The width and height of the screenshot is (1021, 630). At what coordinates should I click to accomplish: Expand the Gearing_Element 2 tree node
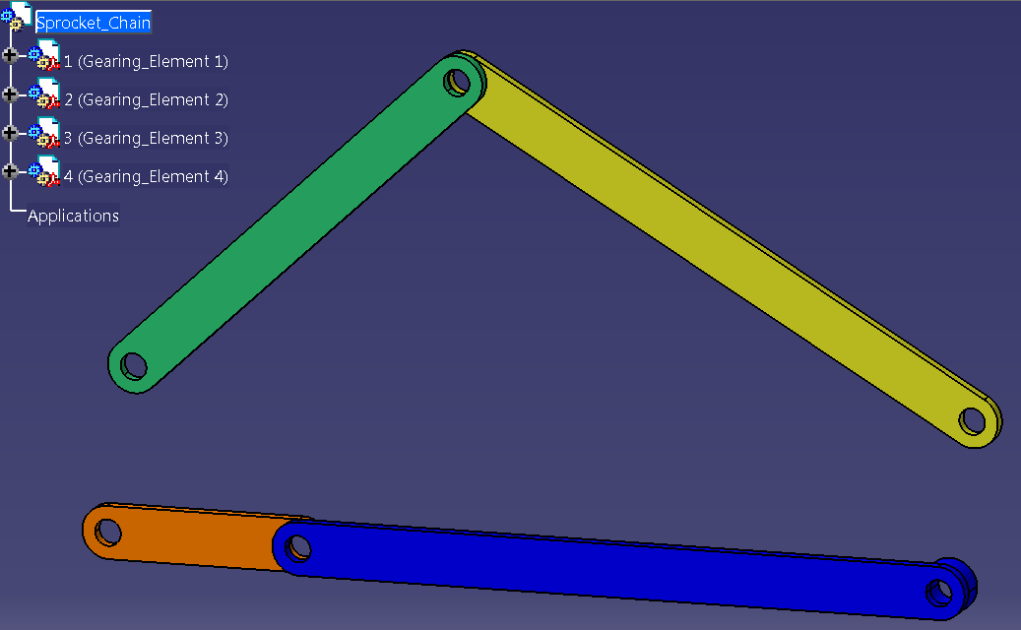click(8, 93)
